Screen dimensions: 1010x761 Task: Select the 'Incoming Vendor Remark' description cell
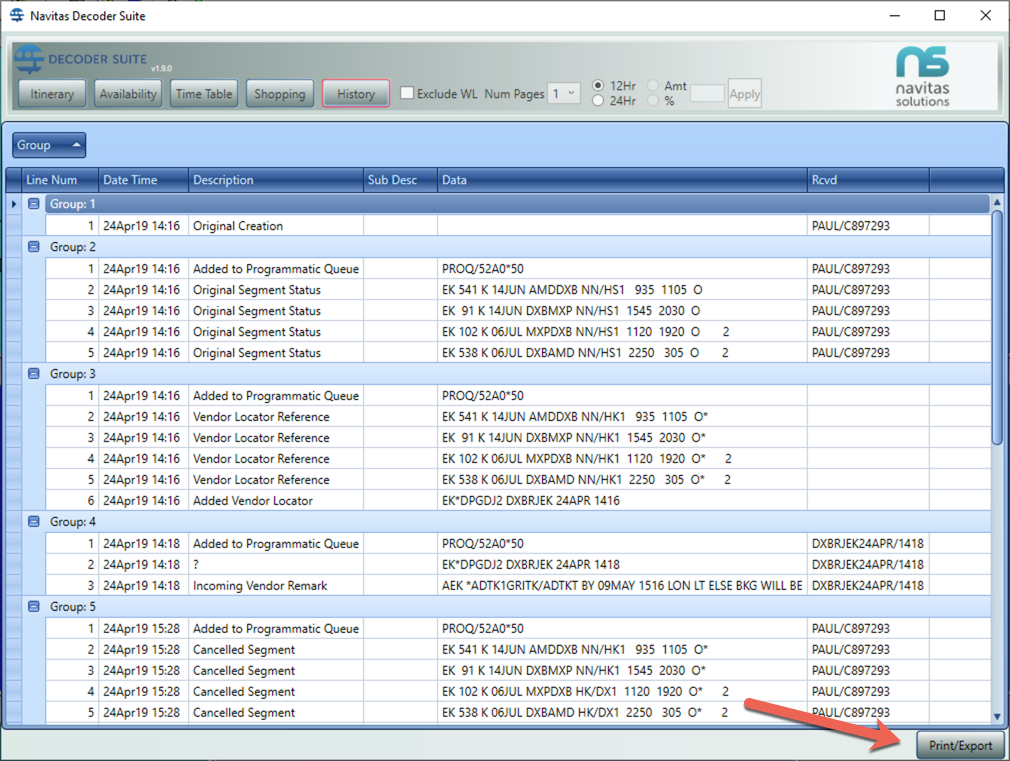pyautogui.click(x=276, y=586)
